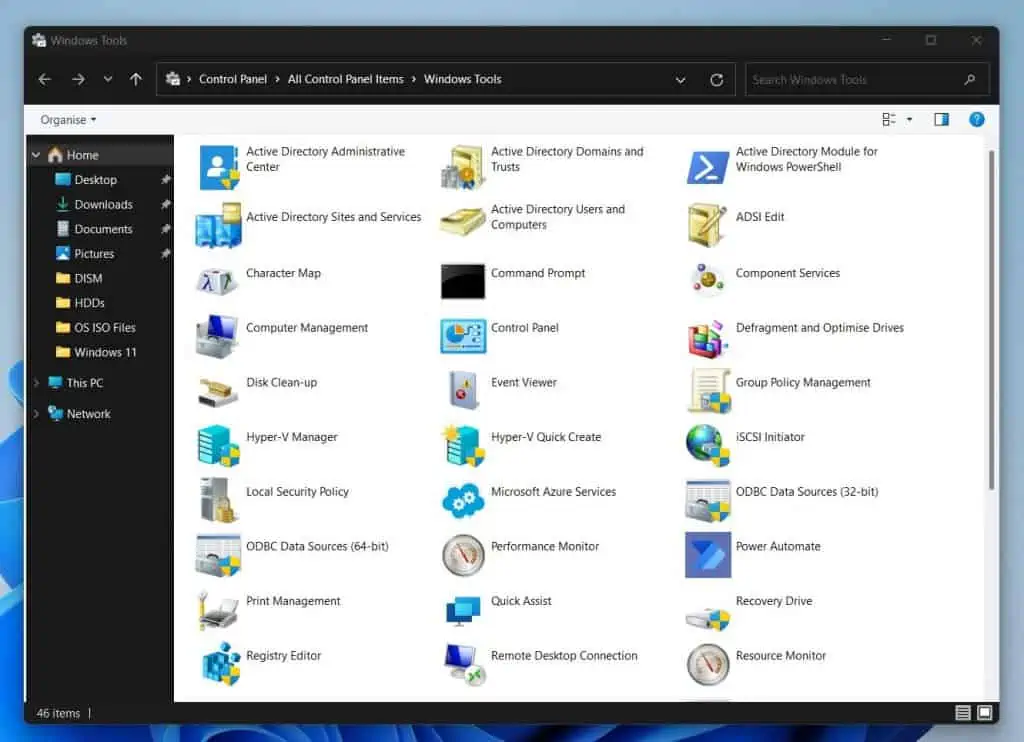Select Downloads in the navigation pane
Viewport: 1024px width, 742px height.
(103, 204)
